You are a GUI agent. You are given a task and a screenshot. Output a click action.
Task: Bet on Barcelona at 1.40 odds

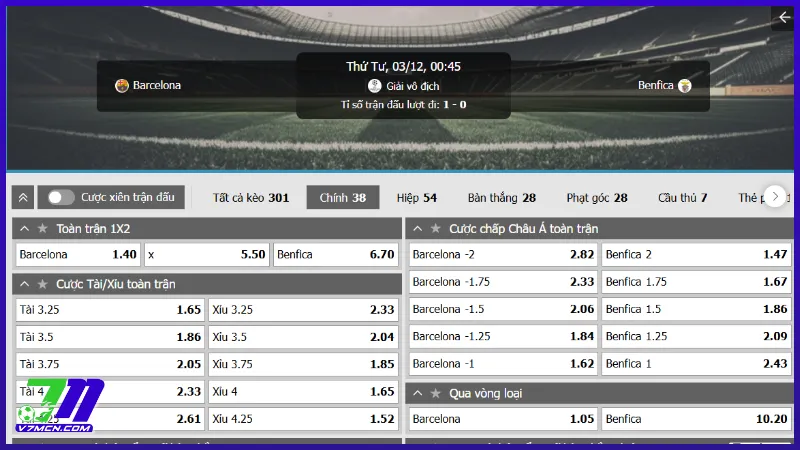(x=78, y=255)
